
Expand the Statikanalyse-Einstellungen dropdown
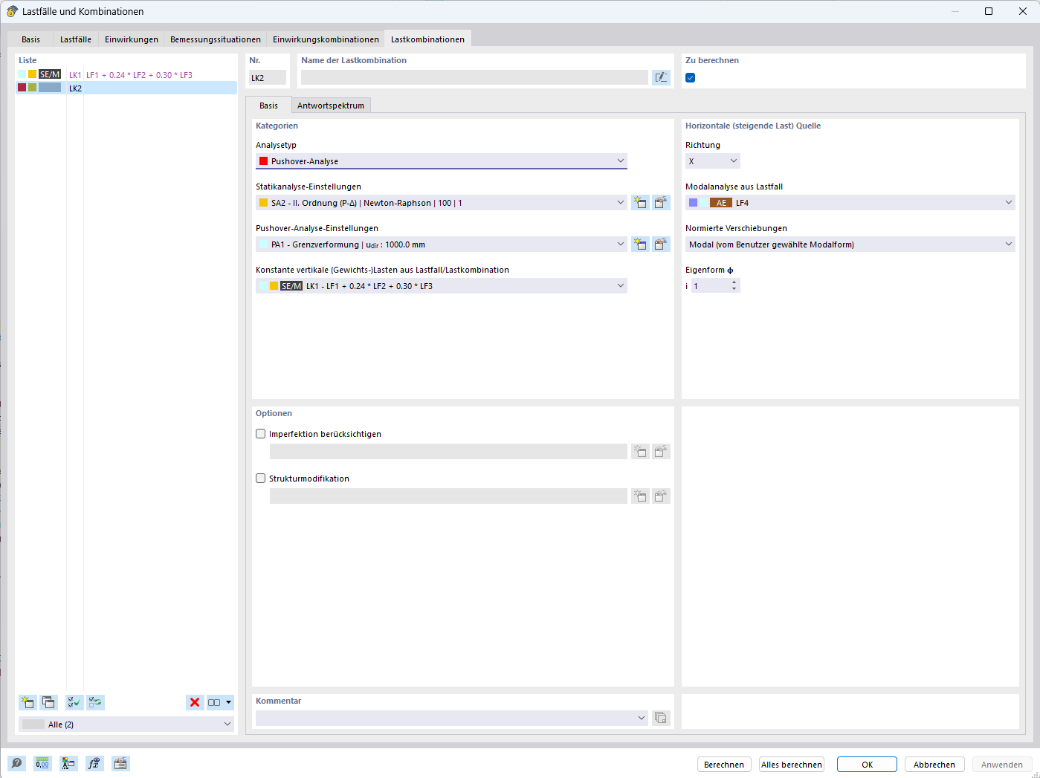(x=441, y=203)
